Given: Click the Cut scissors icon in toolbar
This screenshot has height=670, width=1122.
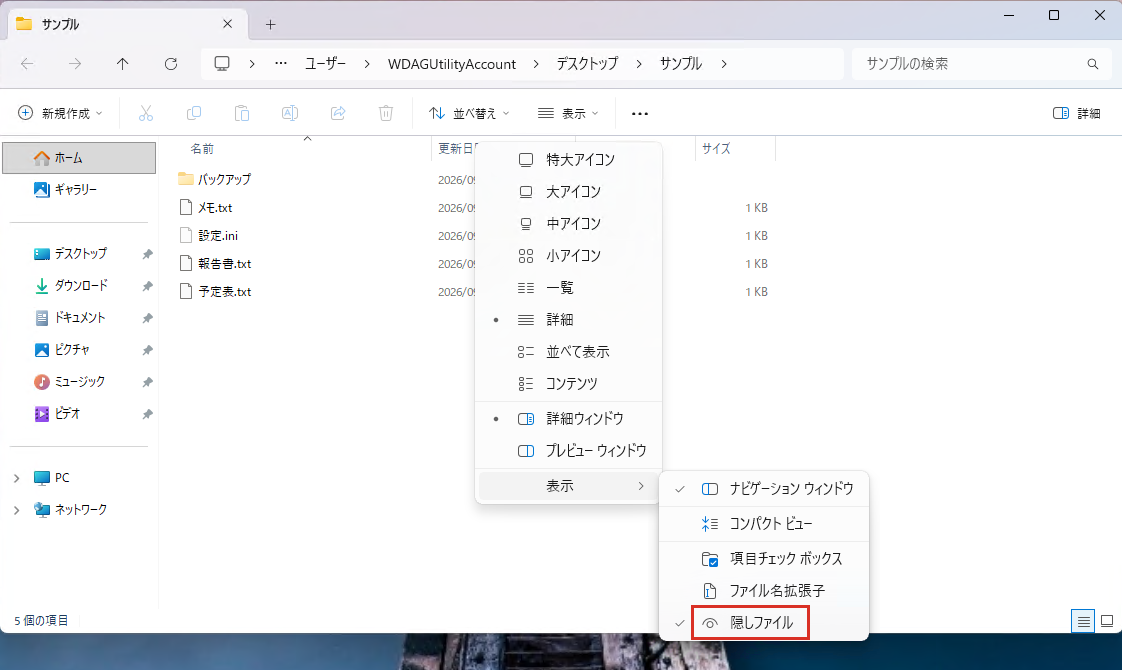Looking at the screenshot, I should [x=146, y=113].
